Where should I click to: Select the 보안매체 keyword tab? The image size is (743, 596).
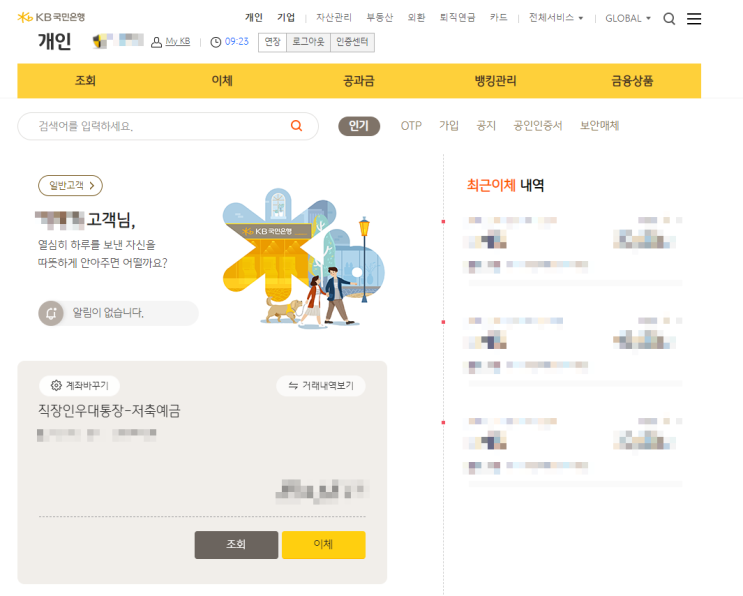click(599, 126)
